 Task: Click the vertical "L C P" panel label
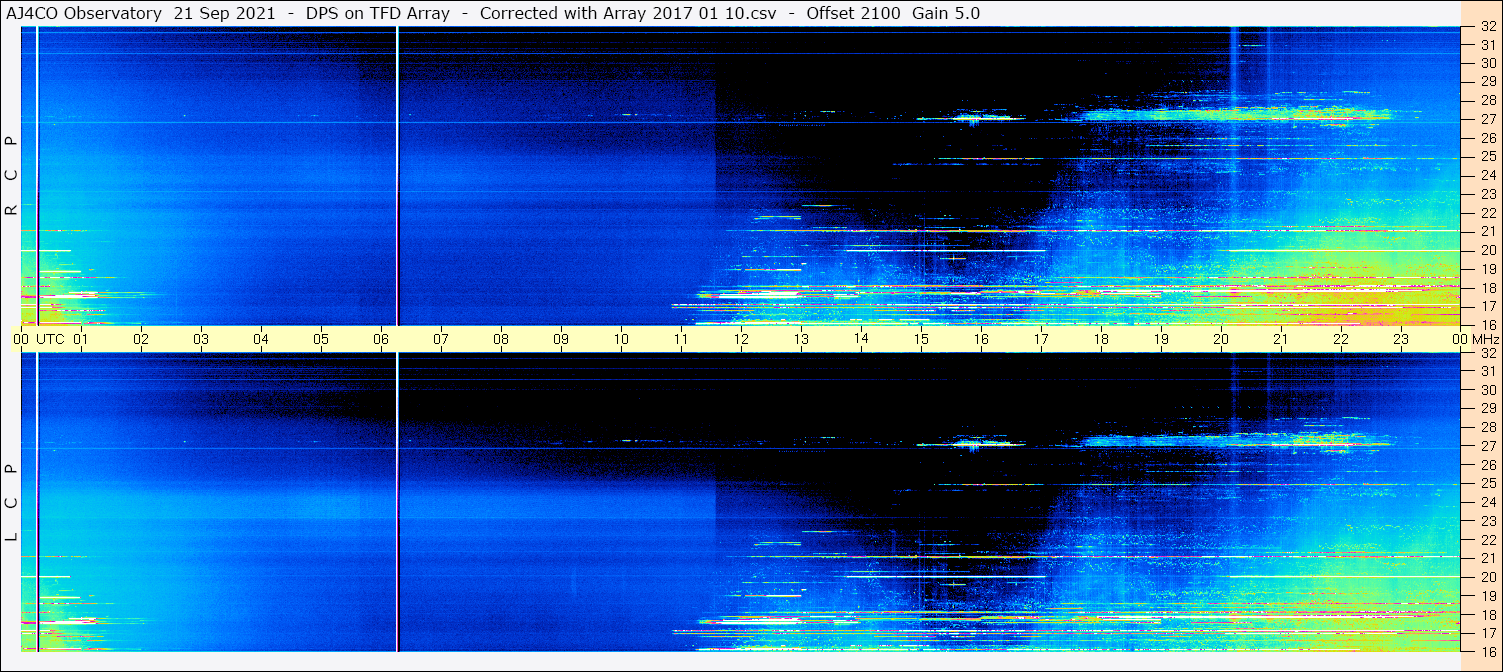(x=11, y=503)
